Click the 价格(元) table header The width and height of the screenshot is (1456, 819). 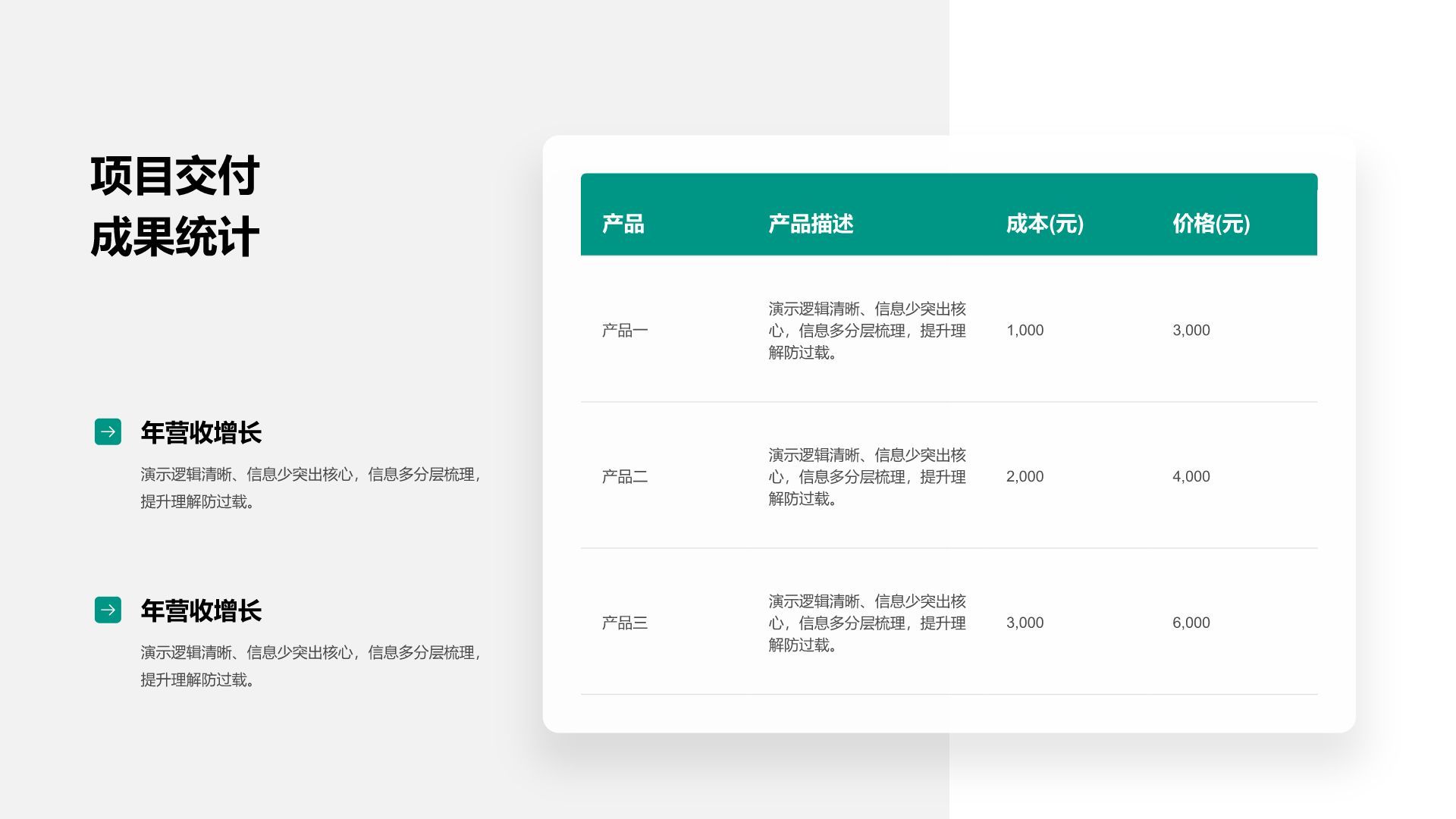point(1210,224)
